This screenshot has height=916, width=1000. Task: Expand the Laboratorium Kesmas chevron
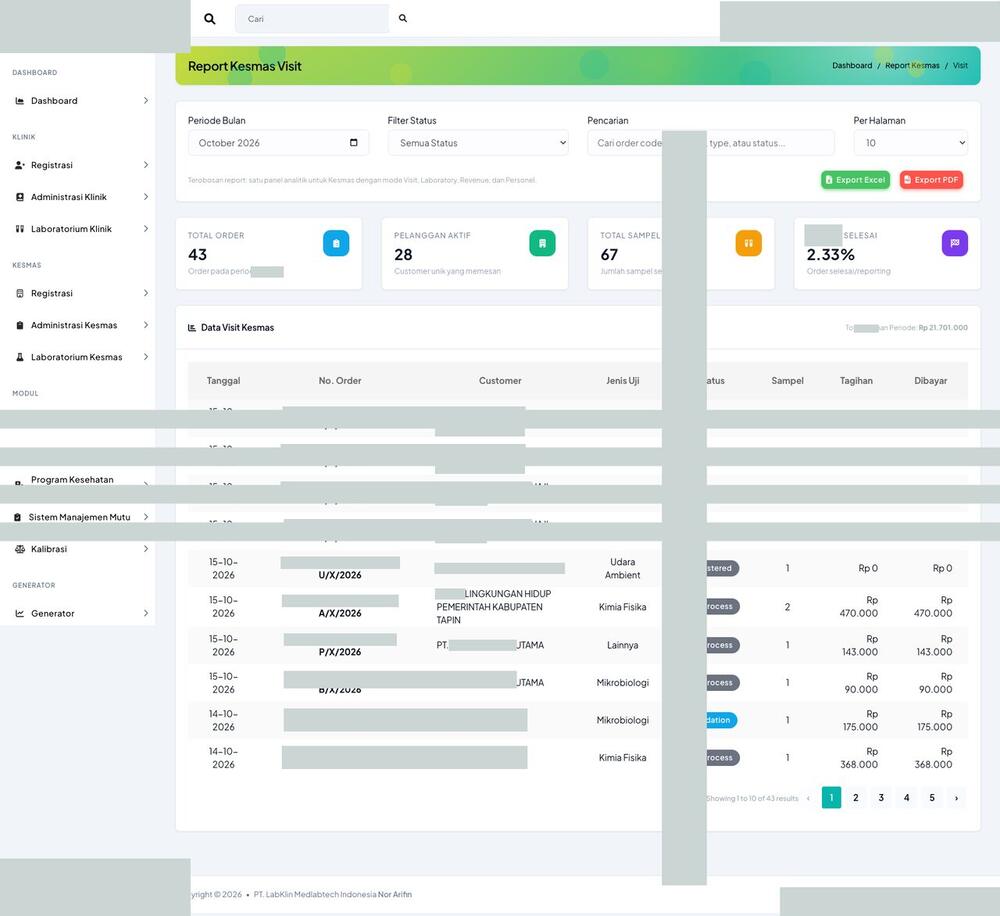(x=146, y=357)
